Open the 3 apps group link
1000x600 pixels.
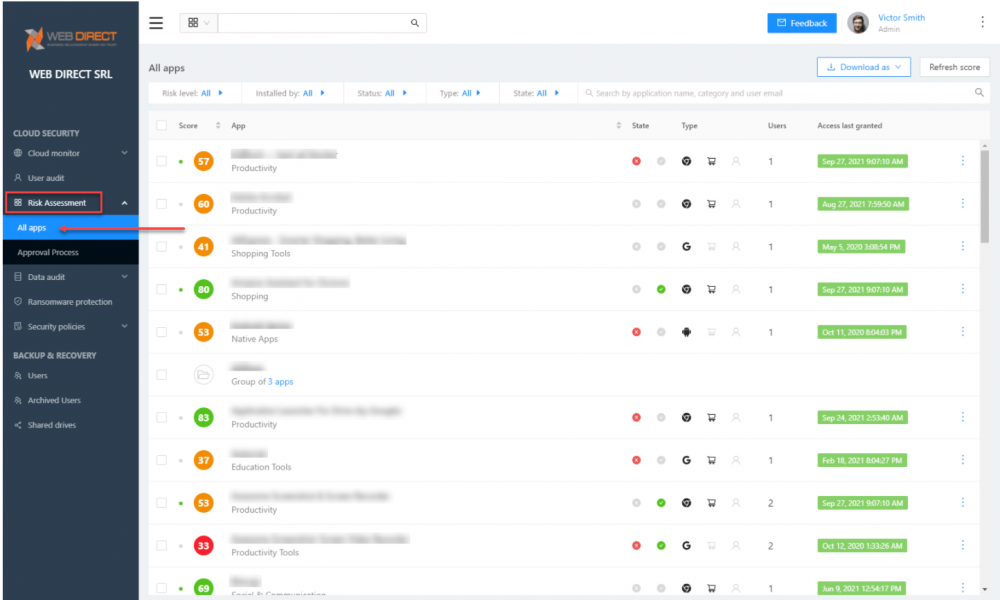[x=281, y=382]
